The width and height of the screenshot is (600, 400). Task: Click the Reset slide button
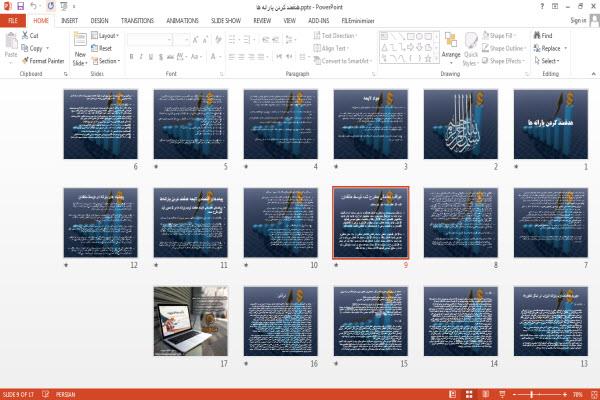click(x=102, y=48)
